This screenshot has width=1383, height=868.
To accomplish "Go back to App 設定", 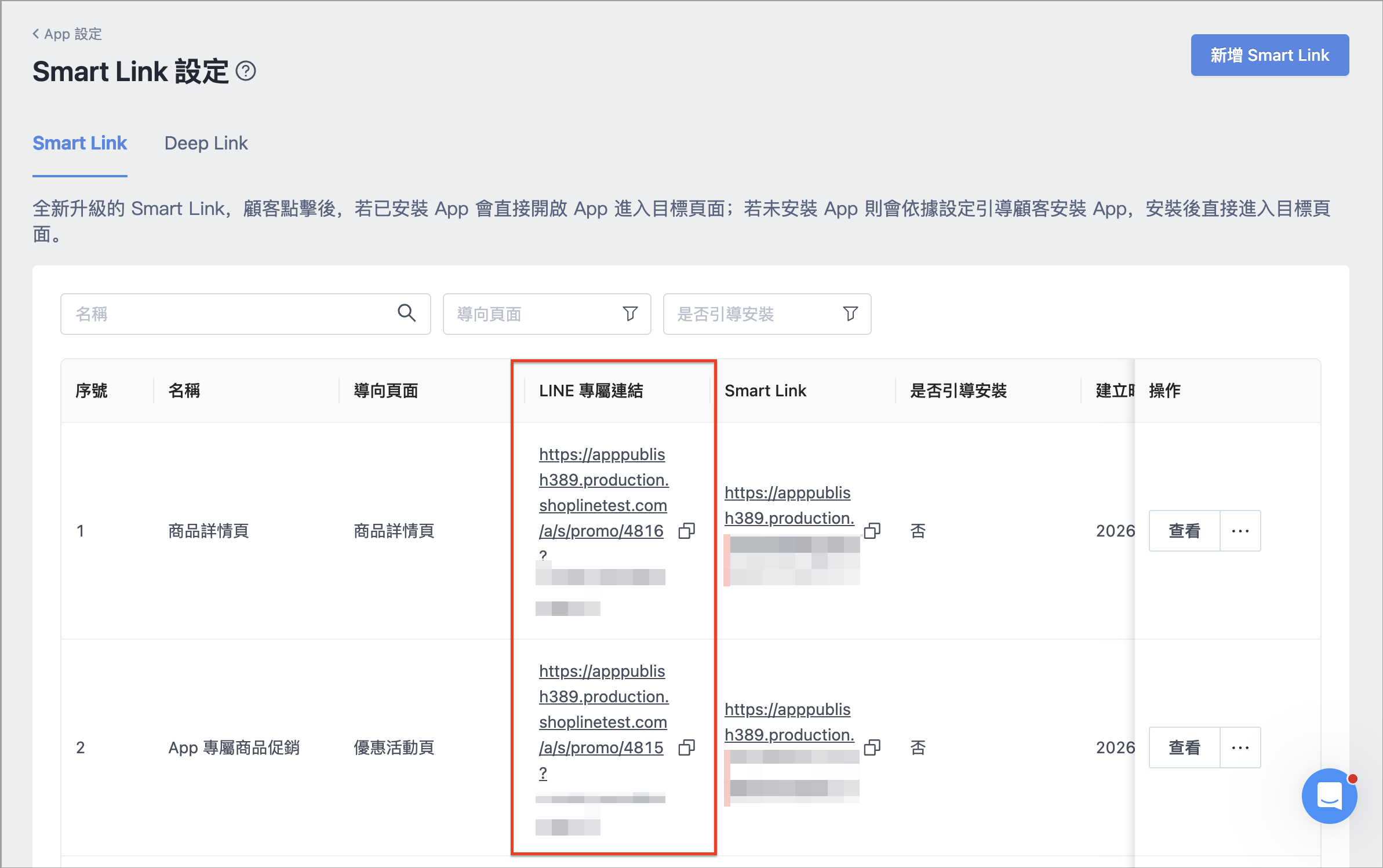I will tap(67, 34).
